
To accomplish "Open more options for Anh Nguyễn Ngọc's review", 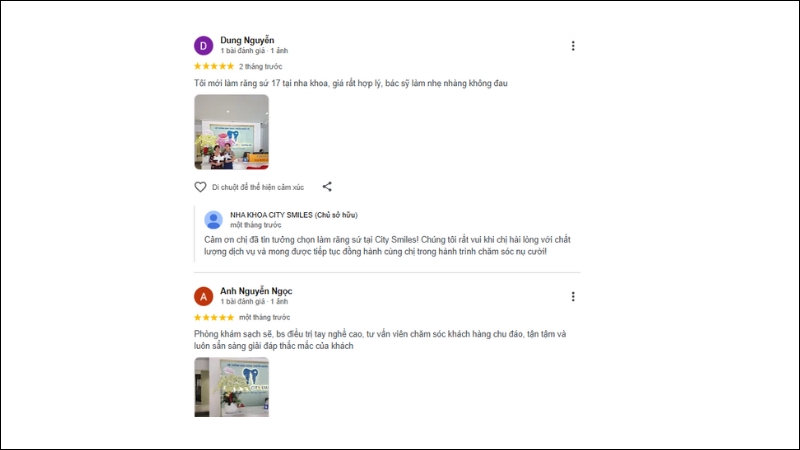I will click(x=573, y=296).
